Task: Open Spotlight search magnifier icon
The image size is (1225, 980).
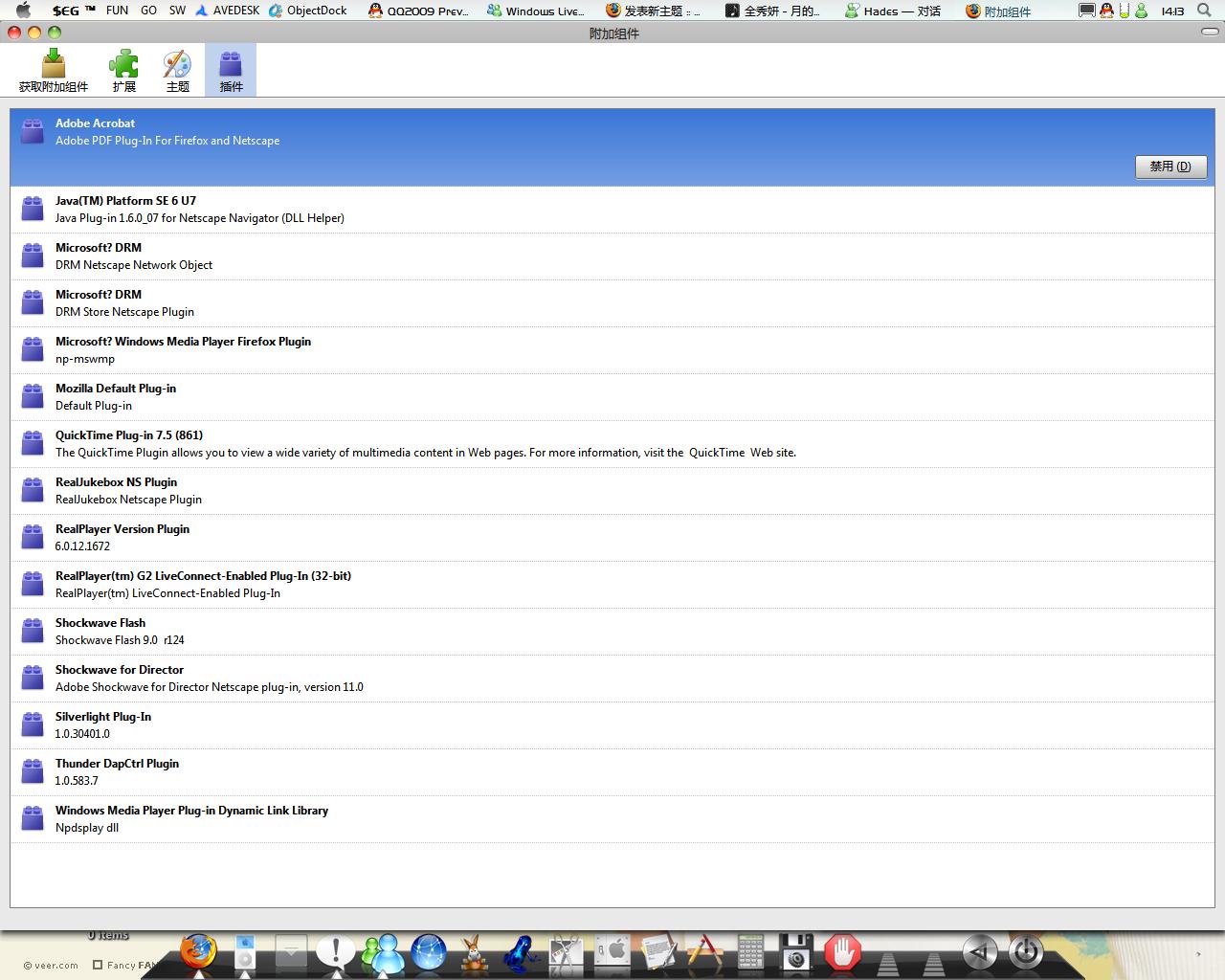Action: [1204, 11]
